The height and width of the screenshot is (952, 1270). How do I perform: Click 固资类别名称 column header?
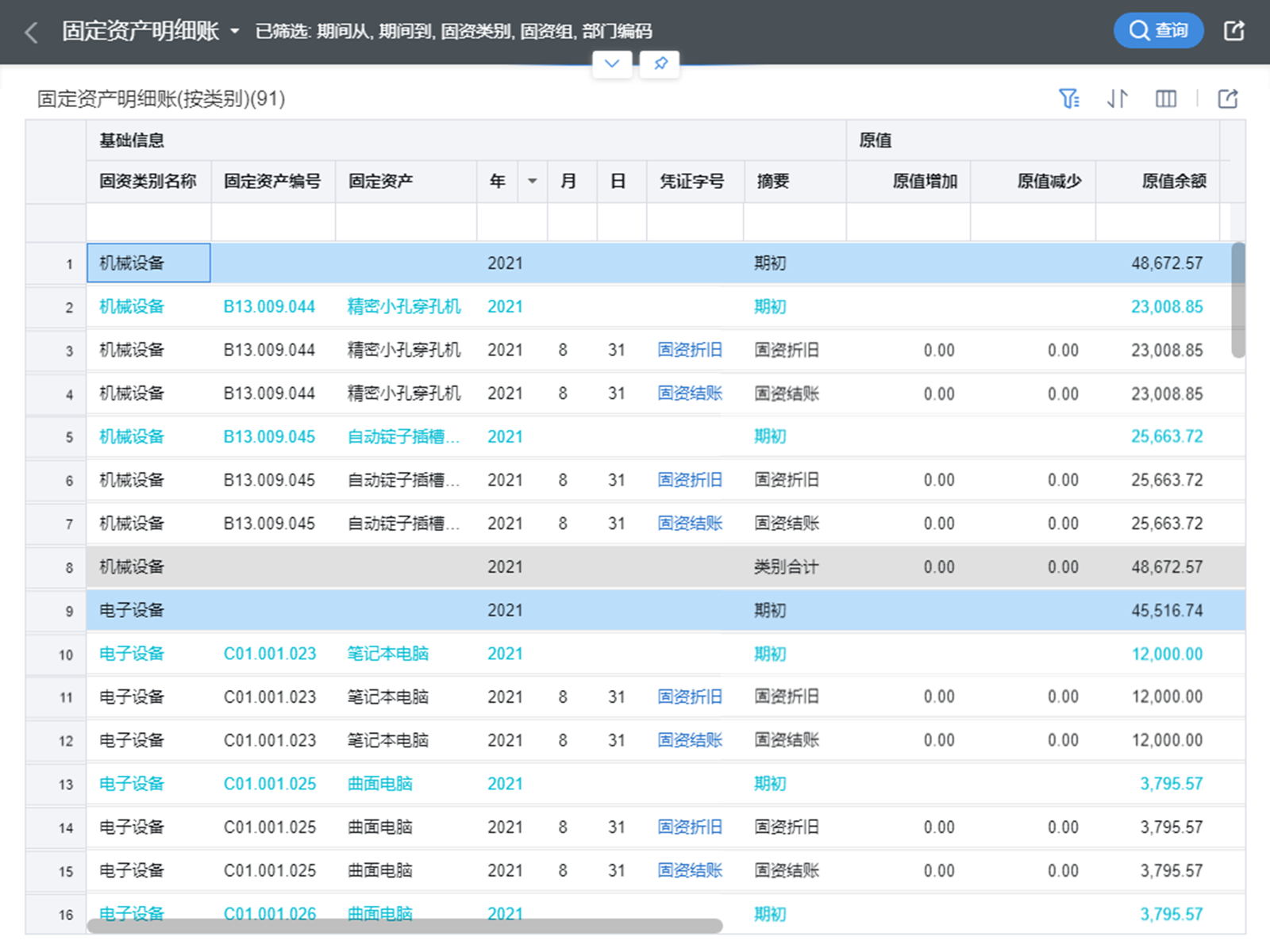tap(148, 182)
